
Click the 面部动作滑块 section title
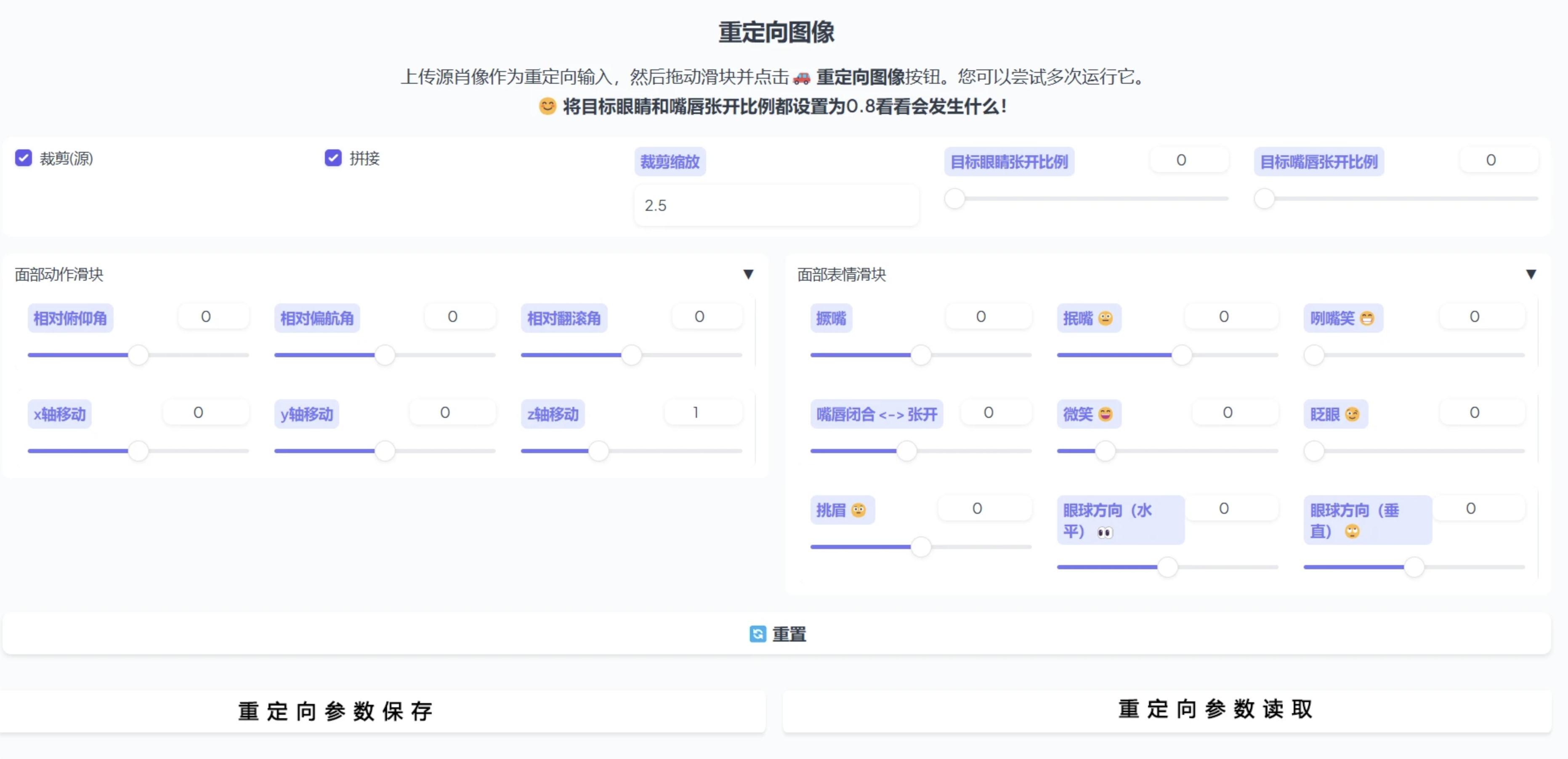click(59, 274)
